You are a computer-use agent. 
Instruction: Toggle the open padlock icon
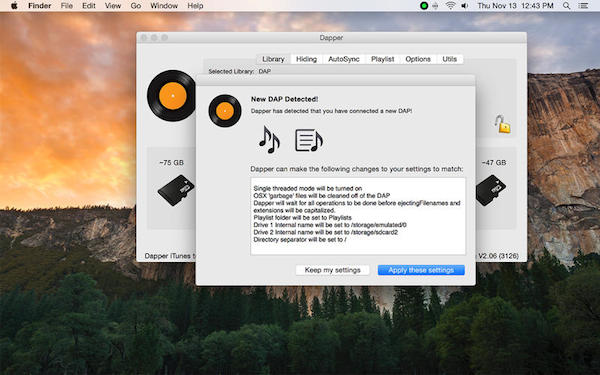pos(502,124)
